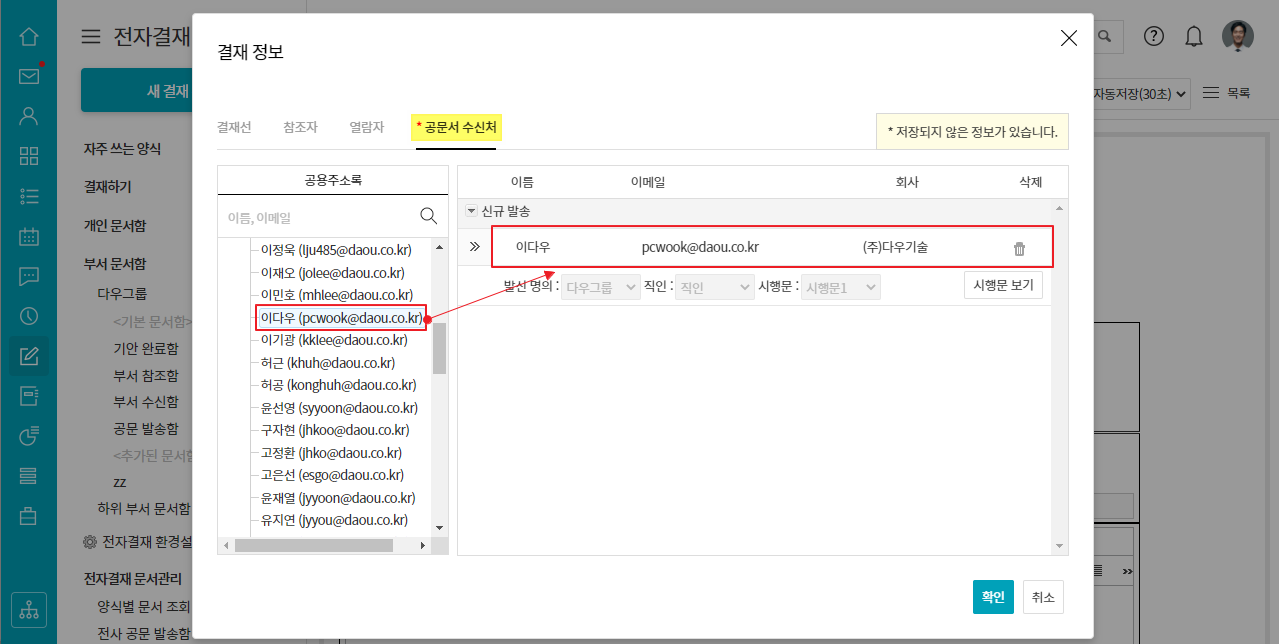Open the 시행문1 dropdown
The height and width of the screenshot is (644, 1279).
841,287
